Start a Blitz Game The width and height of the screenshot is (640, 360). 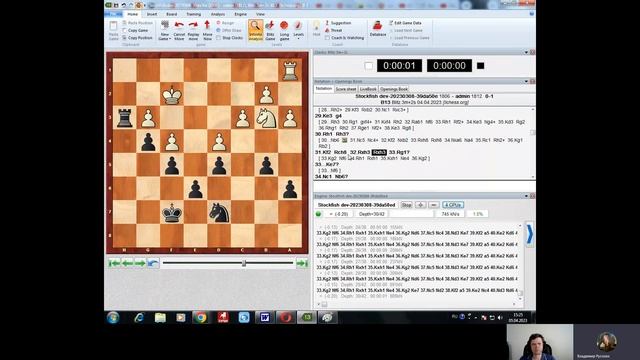pyautogui.click(x=270, y=30)
